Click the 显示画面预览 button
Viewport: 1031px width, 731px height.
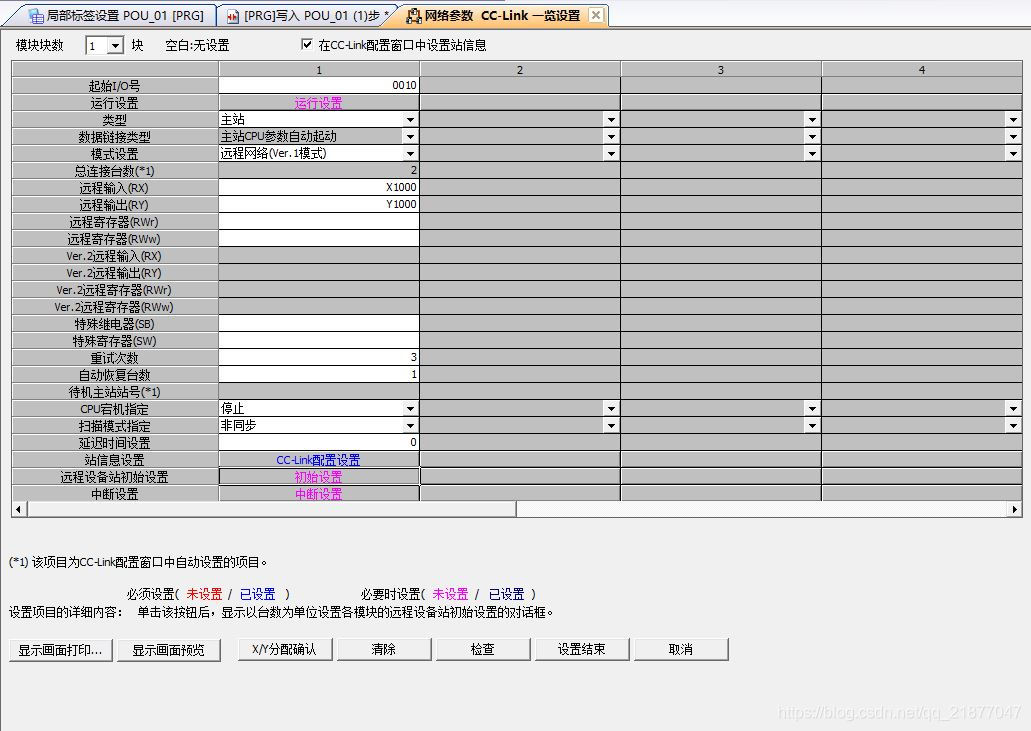(168, 649)
